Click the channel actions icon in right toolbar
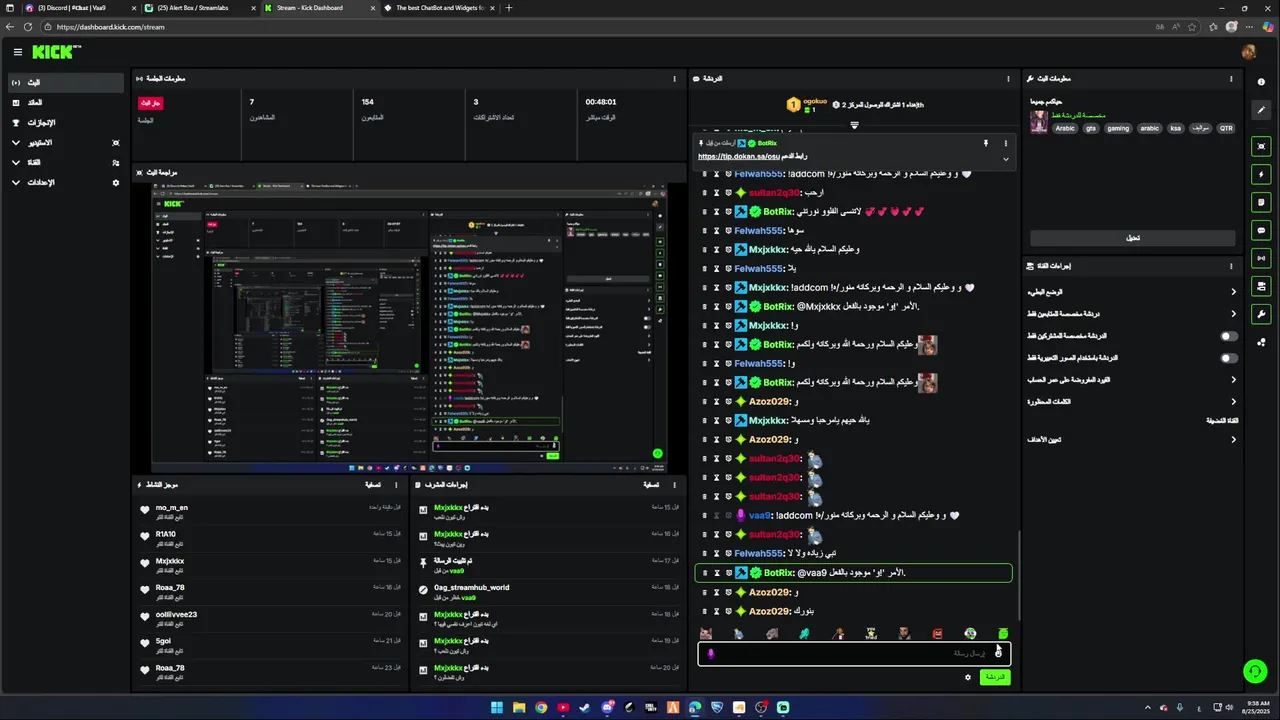Viewport: 1280px width, 720px height. pos(1261,286)
